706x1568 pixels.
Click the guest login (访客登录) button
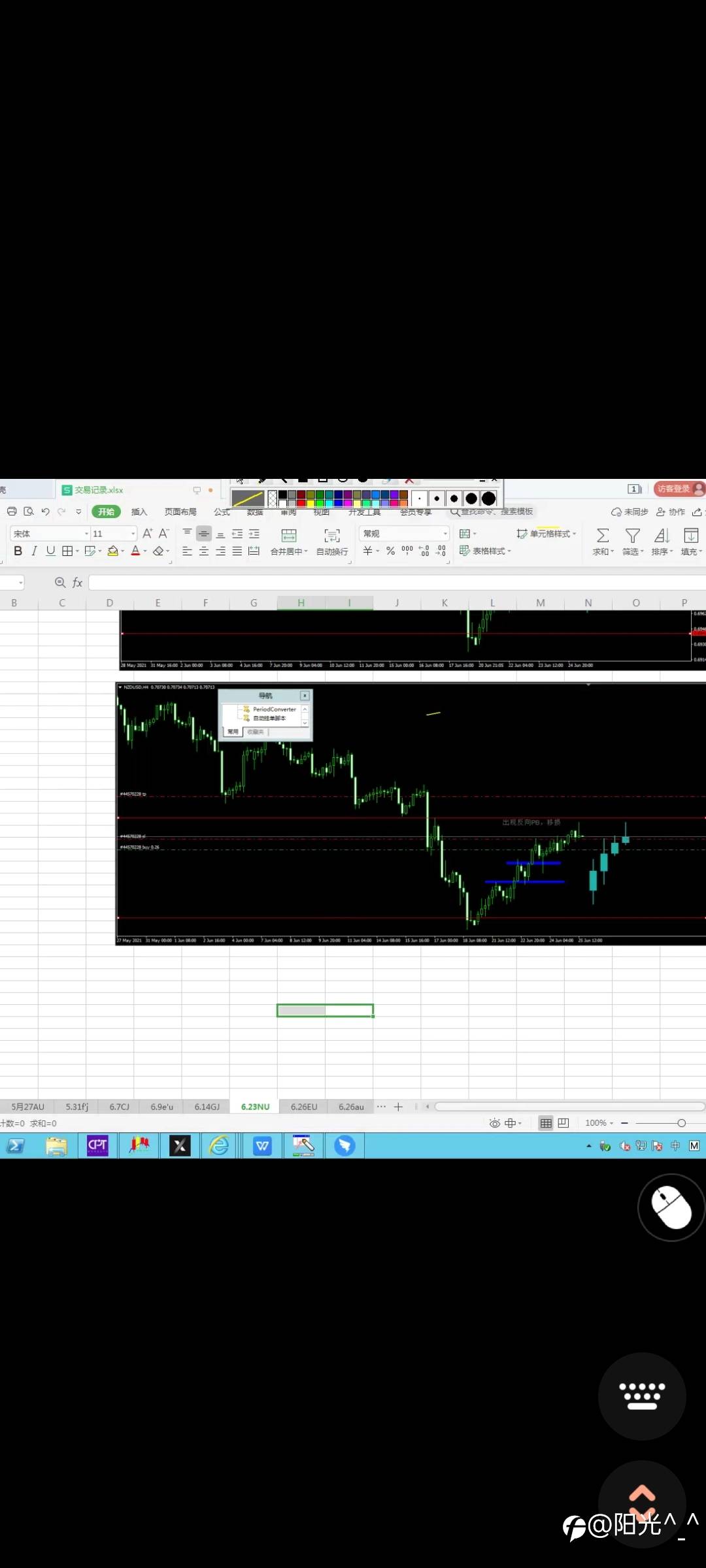point(674,489)
